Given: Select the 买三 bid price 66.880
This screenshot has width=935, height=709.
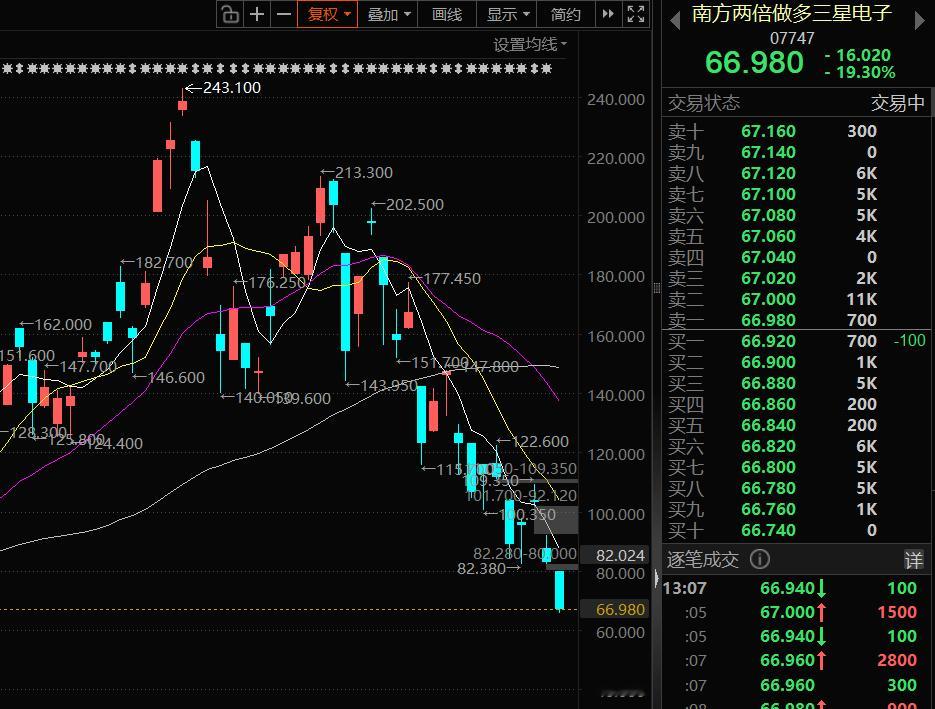Looking at the screenshot, I should point(768,383).
